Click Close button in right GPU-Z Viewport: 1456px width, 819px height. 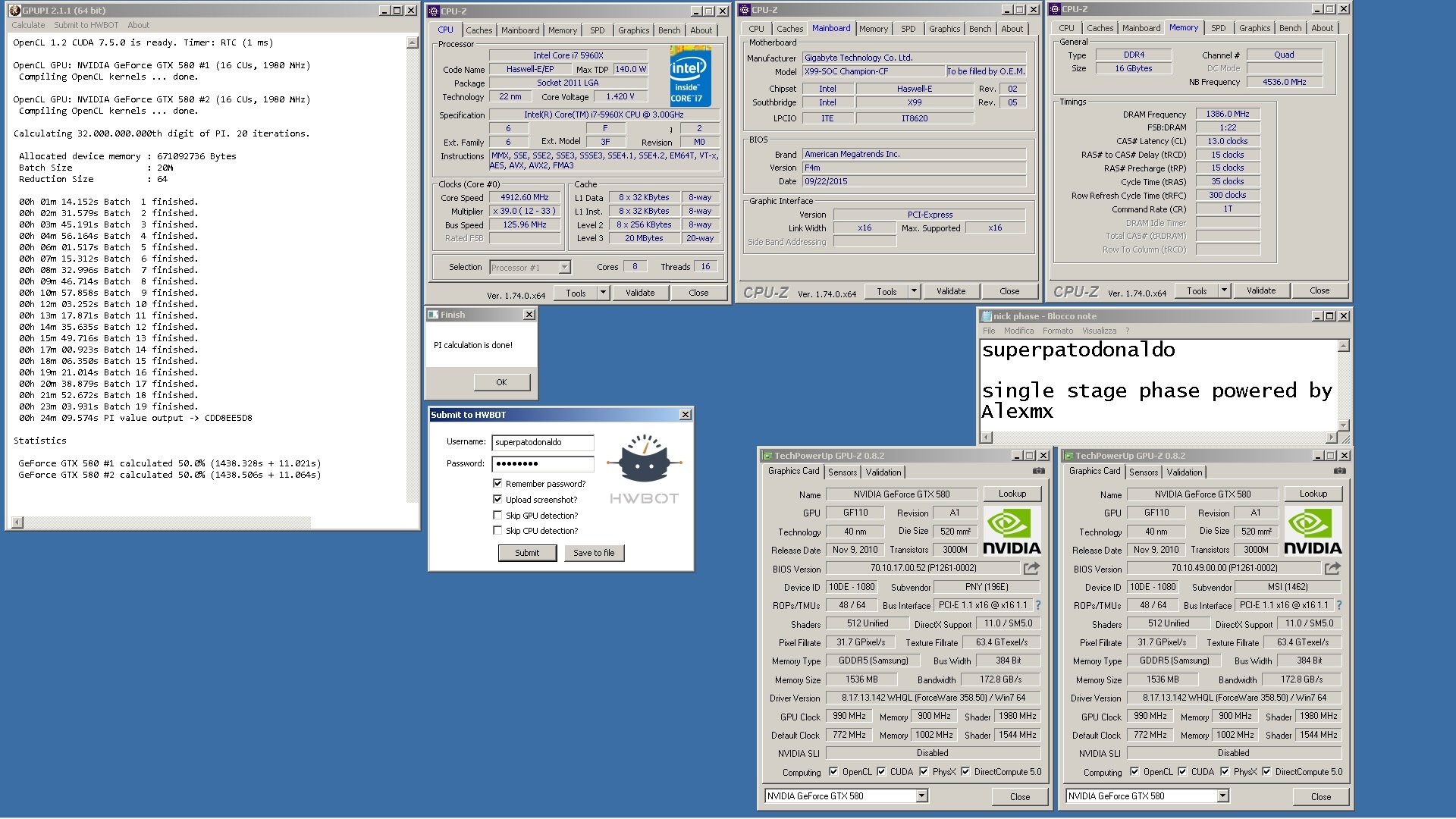point(1321,797)
